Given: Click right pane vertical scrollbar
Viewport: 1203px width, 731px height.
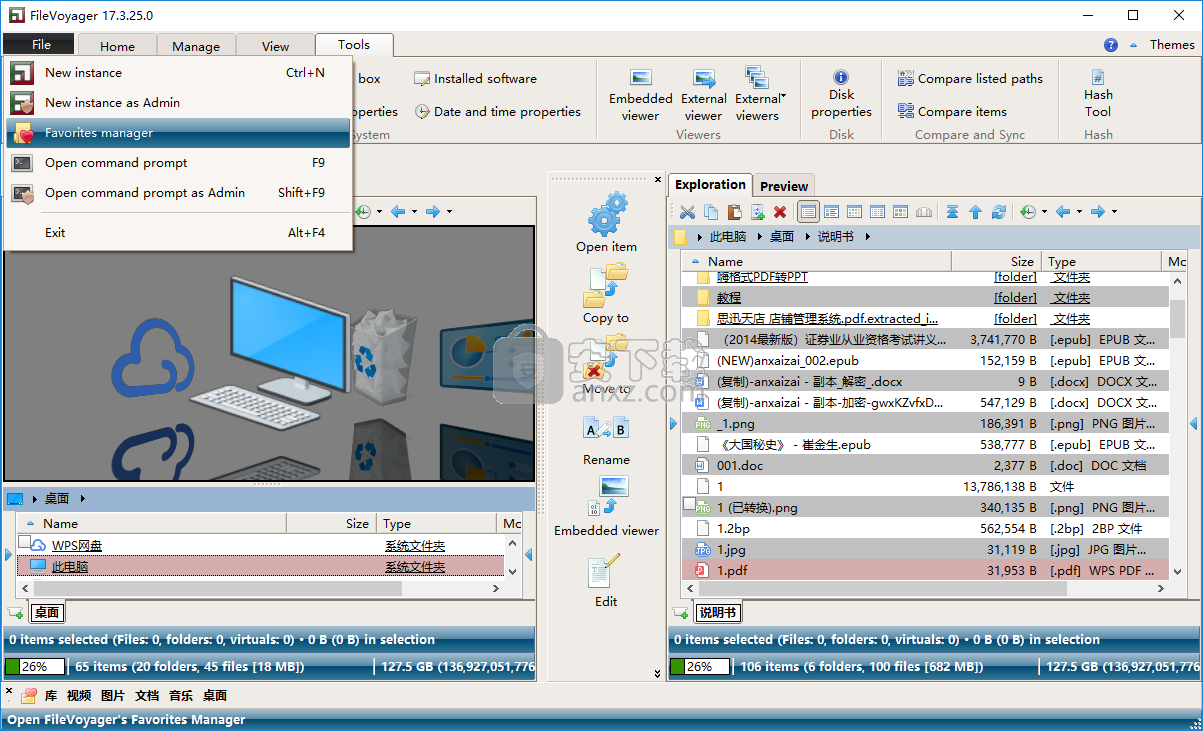Looking at the screenshot, I should (1177, 428).
